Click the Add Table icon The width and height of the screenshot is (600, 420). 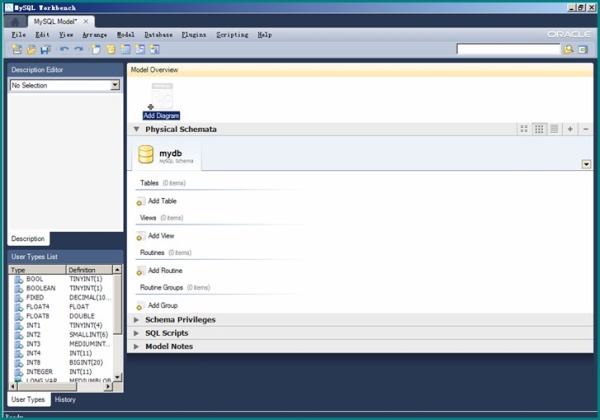(x=141, y=202)
